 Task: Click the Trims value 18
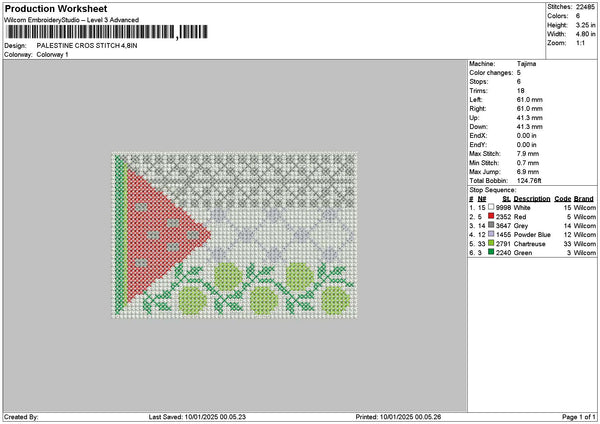coord(520,91)
